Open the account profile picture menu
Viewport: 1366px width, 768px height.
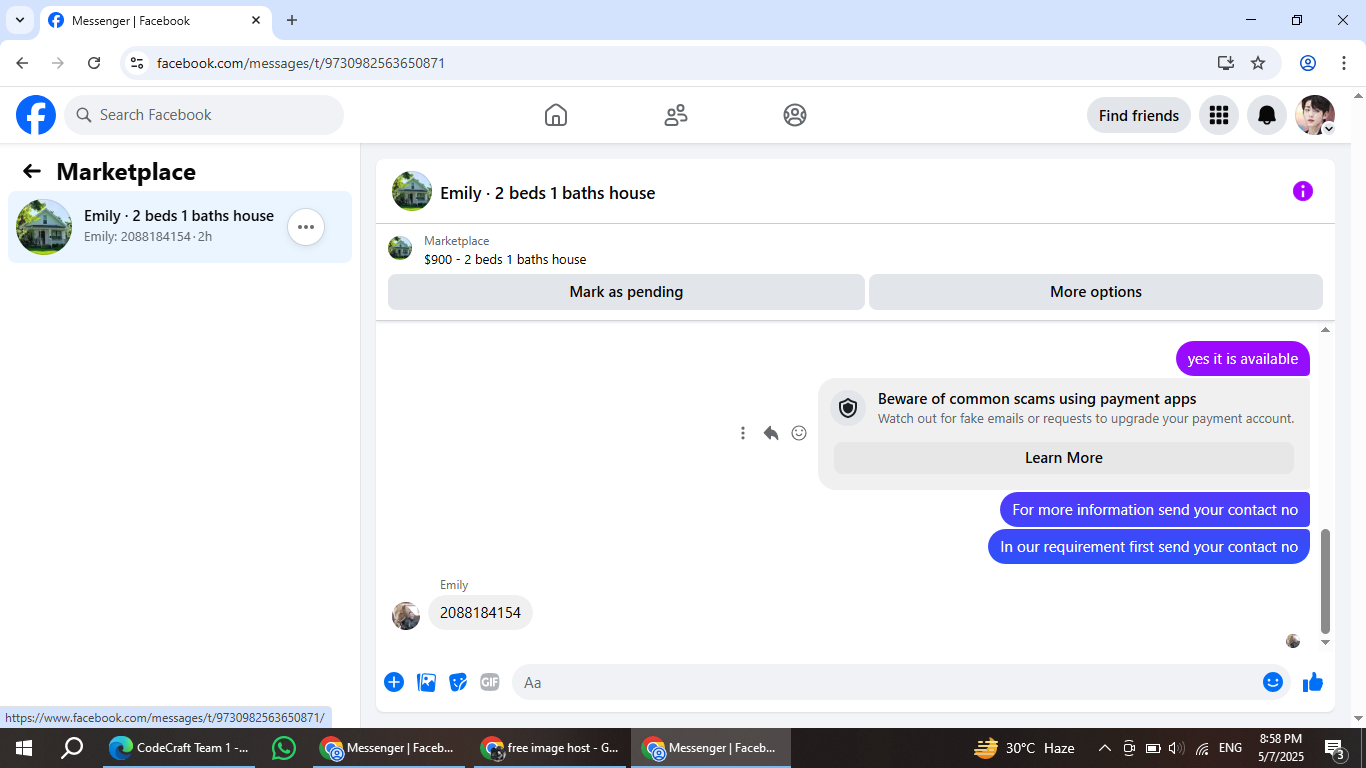coord(1315,115)
